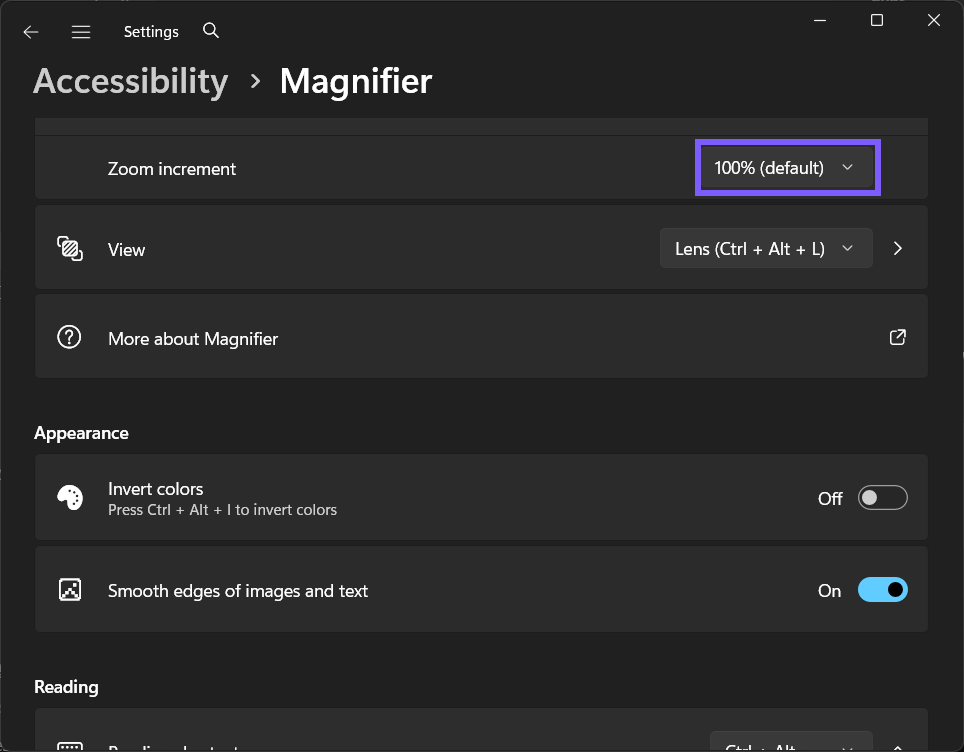
Task: Maximize the Settings window
Action: [877, 20]
